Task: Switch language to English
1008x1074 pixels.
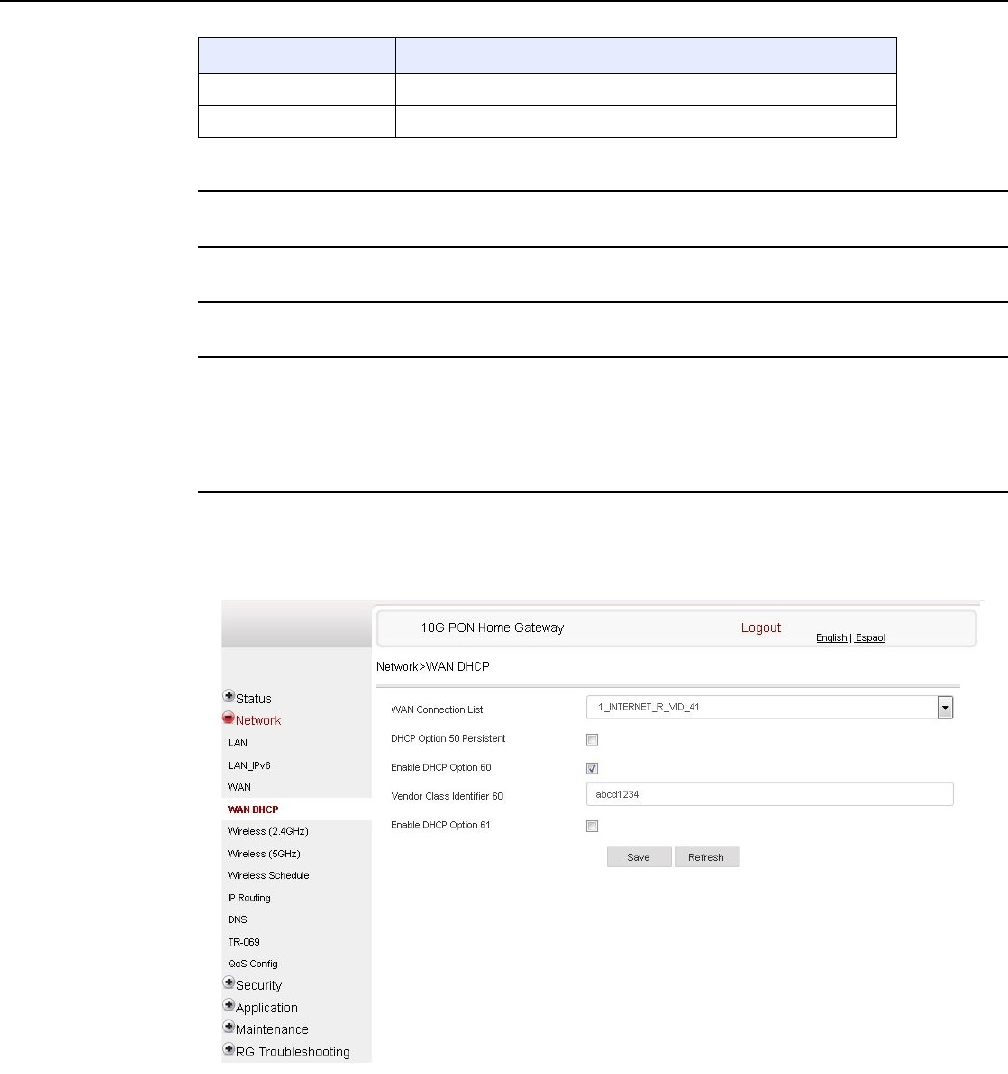Action: 831,638
